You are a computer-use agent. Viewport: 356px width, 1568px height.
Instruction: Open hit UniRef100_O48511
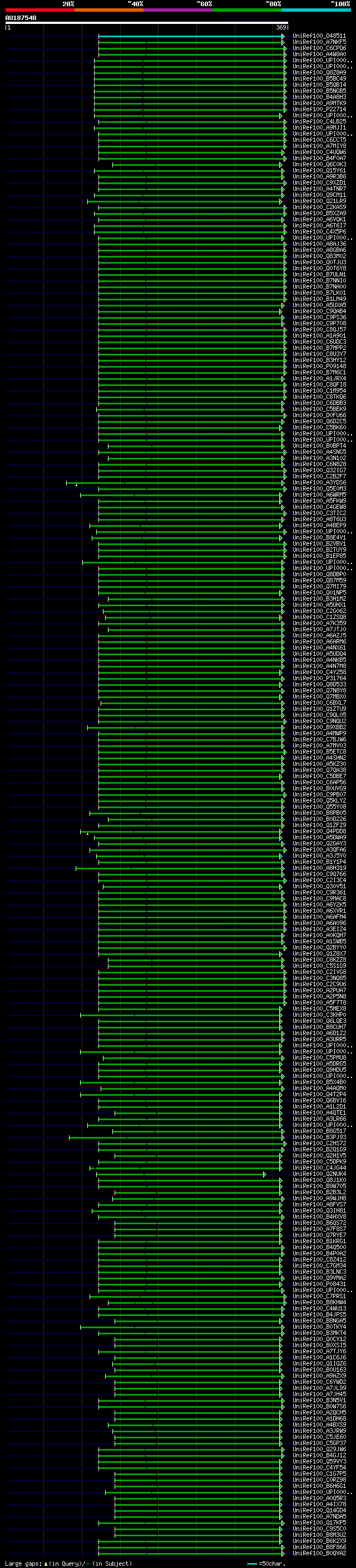[x=319, y=36]
